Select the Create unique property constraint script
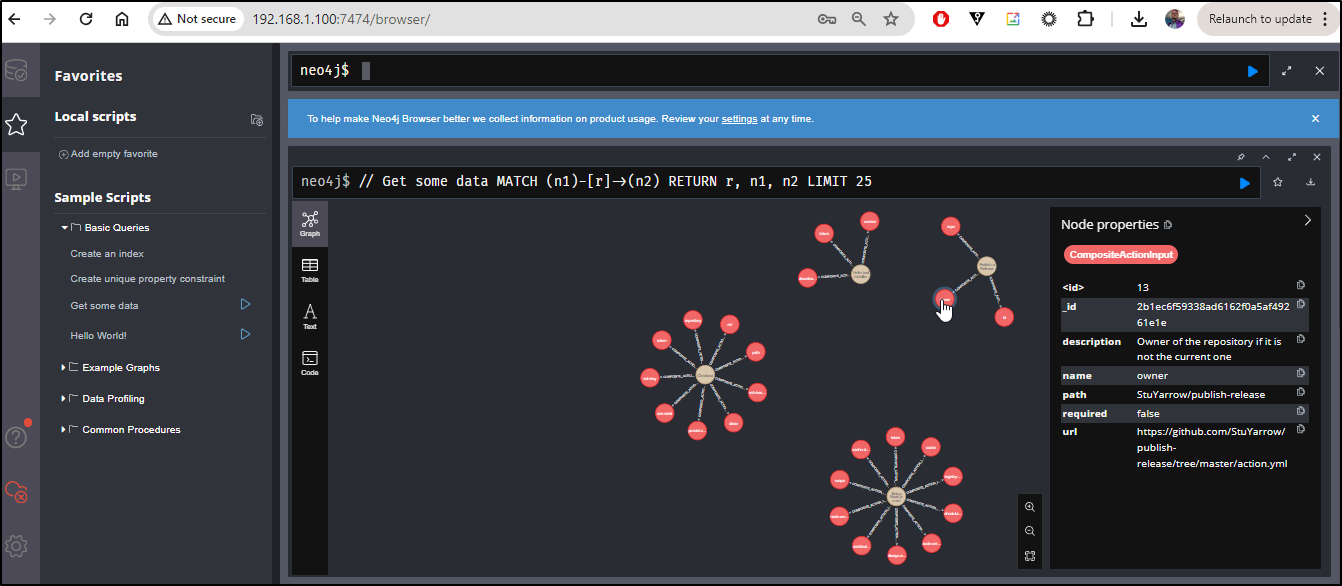 point(148,279)
